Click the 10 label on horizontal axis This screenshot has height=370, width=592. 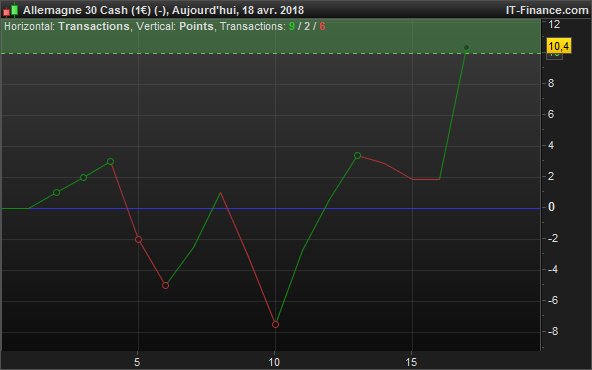[274, 362]
